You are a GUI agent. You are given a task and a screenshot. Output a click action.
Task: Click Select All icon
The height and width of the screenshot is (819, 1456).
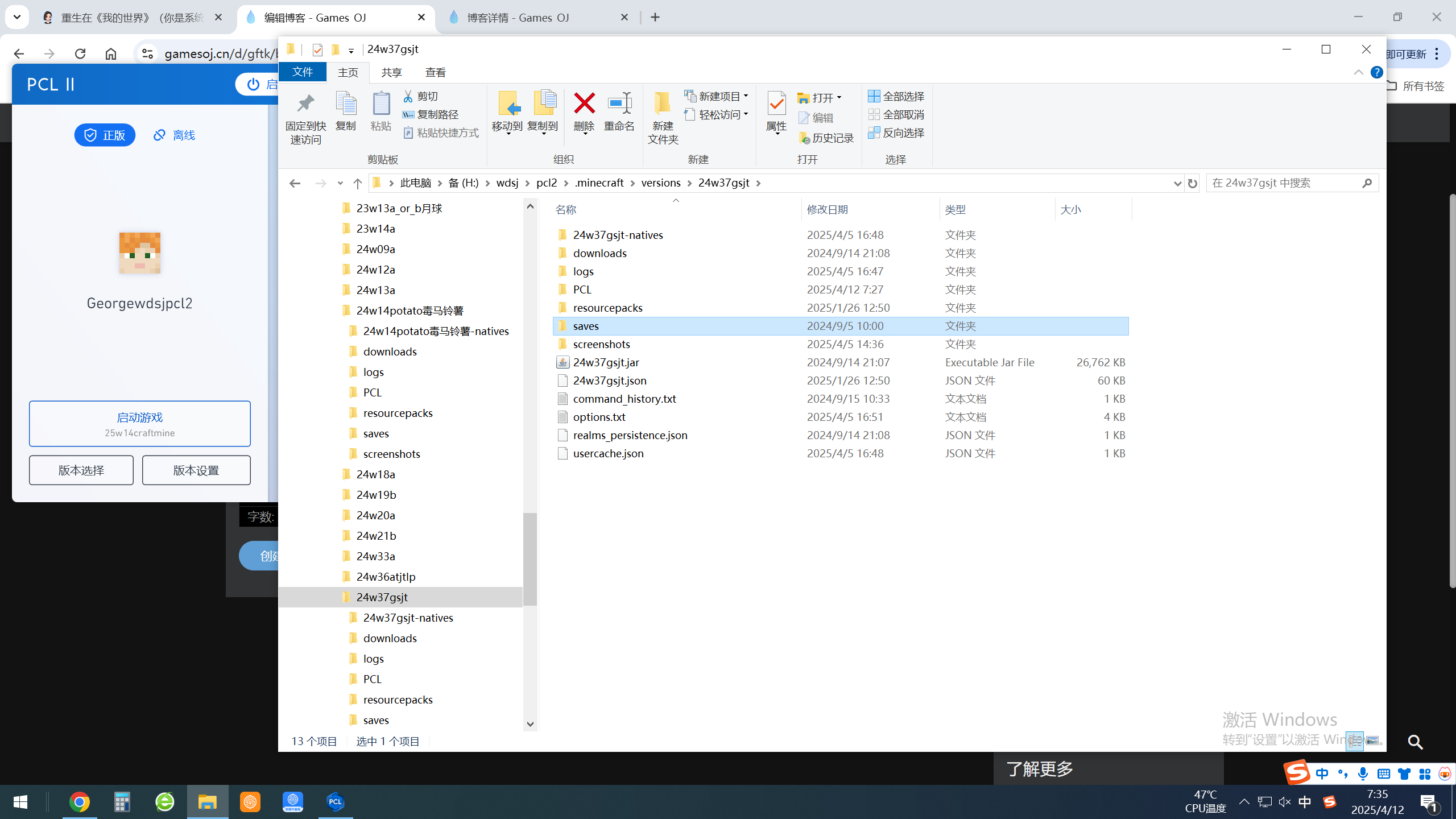874,96
